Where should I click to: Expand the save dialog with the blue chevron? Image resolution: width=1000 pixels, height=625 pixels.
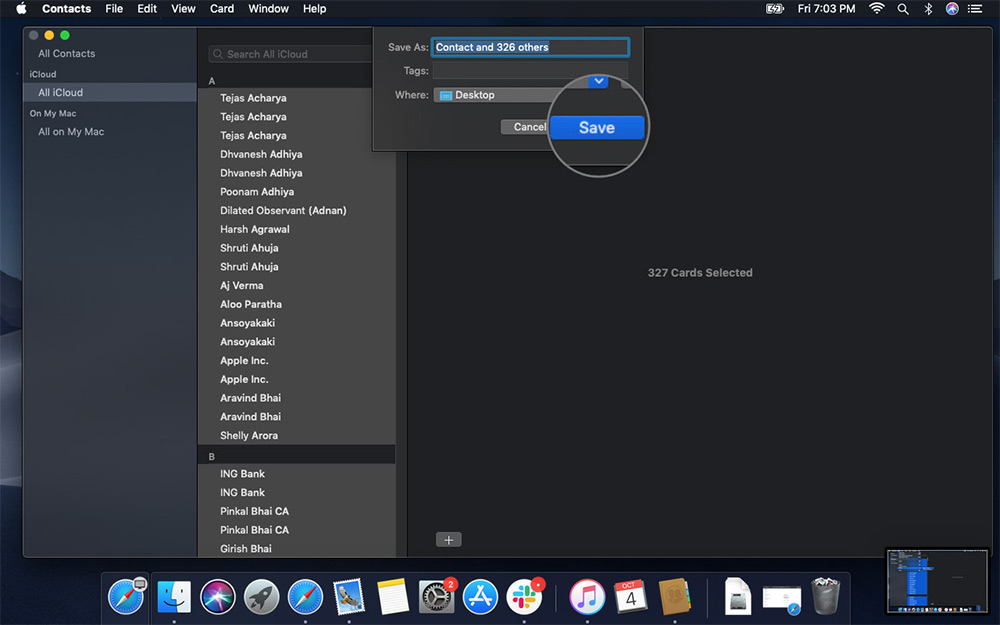point(598,81)
